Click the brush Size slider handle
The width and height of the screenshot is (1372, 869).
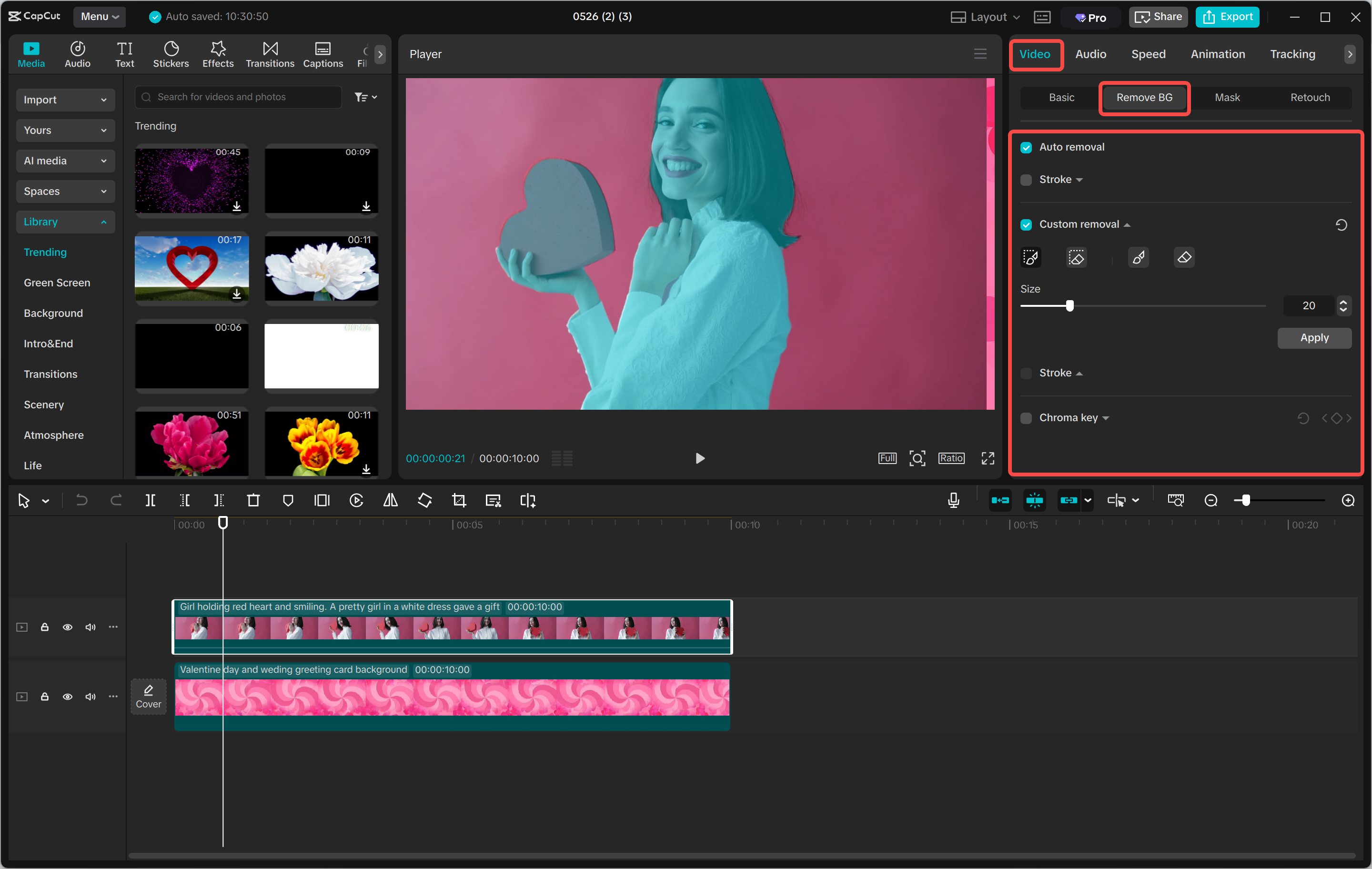[x=1069, y=306]
